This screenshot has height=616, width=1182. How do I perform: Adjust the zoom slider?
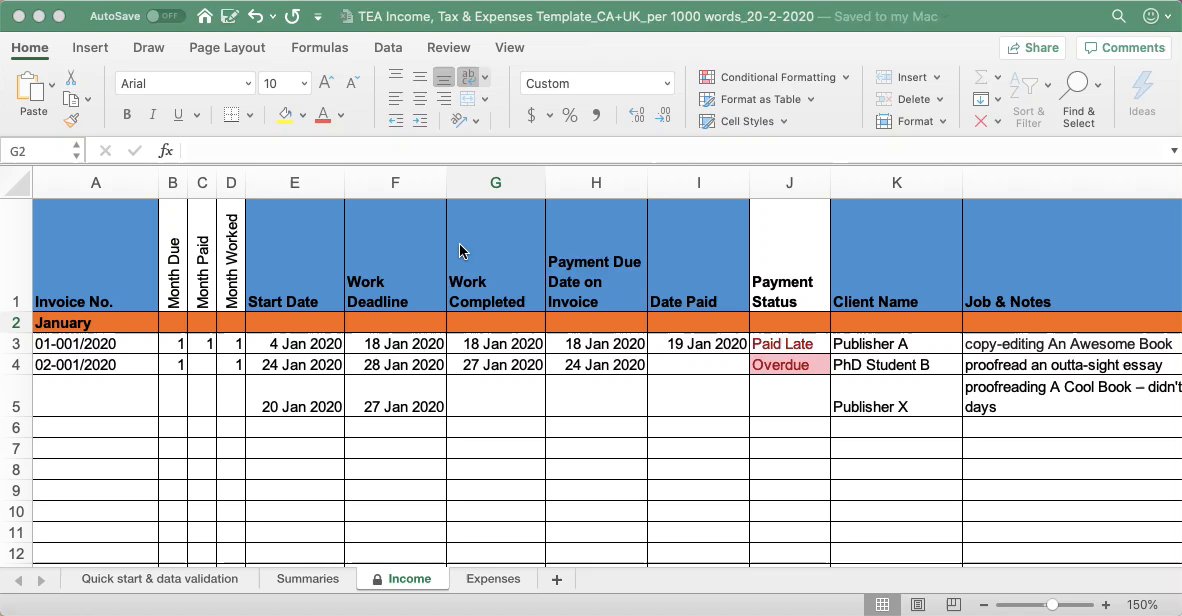1052,605
